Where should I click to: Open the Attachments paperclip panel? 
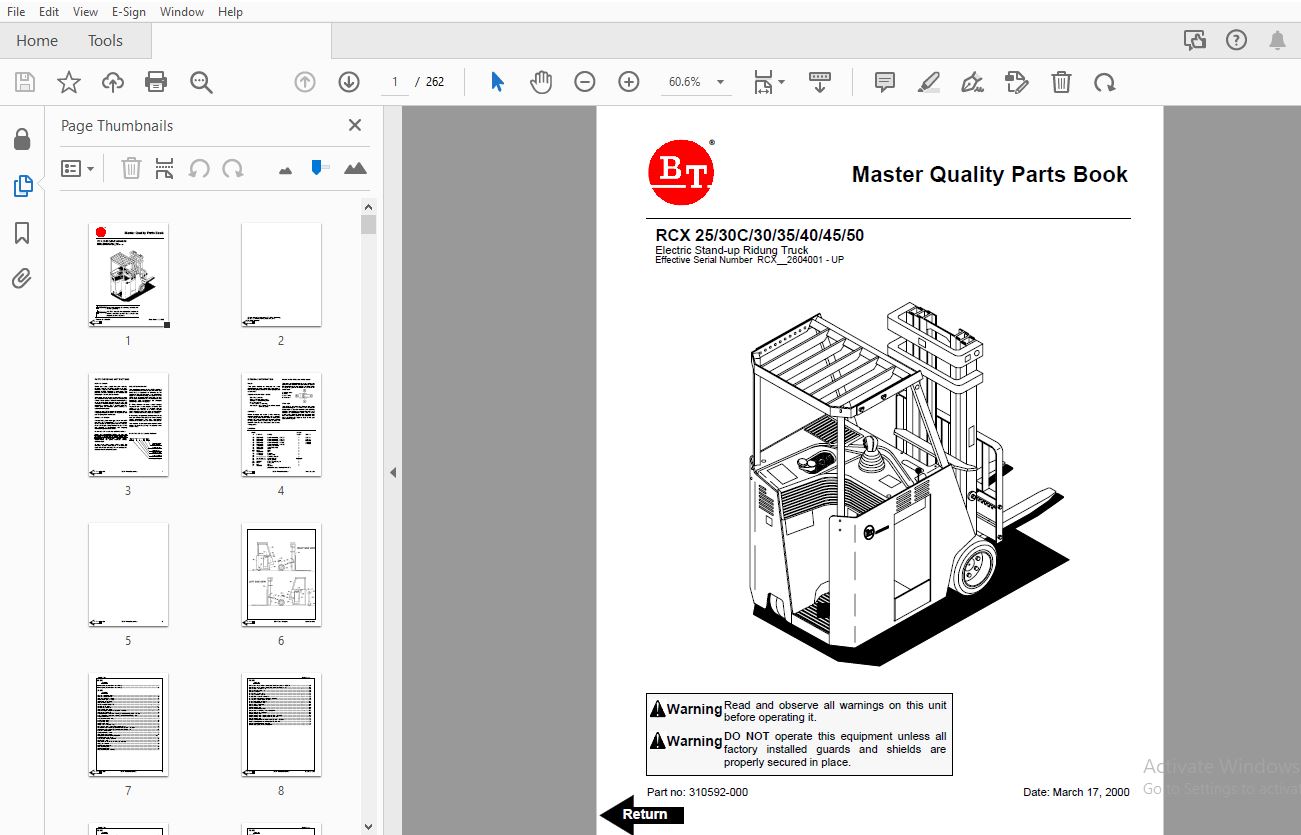point(22,279)
